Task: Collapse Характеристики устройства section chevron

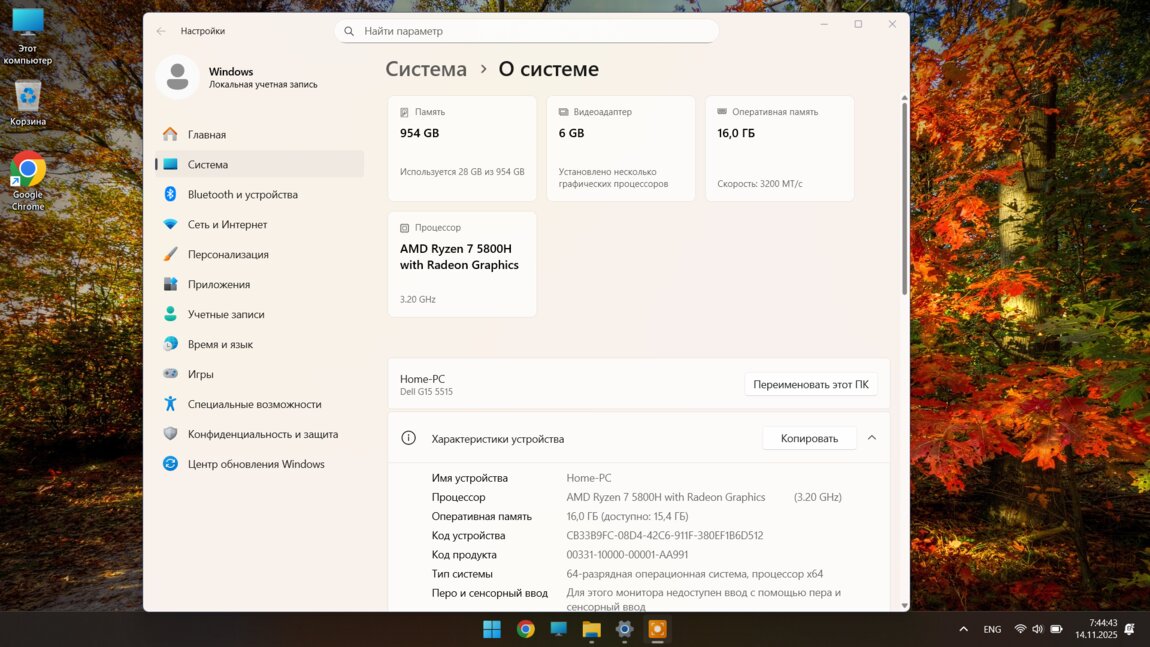Action: (872, 438)
